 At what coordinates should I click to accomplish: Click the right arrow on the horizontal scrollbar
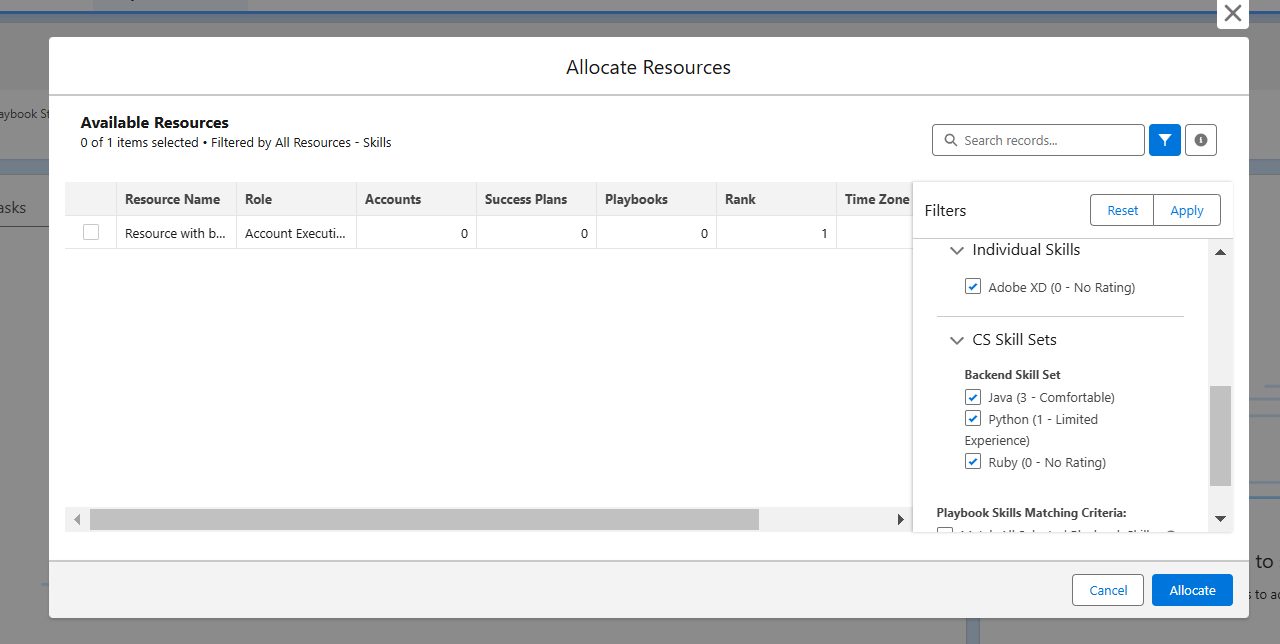[900, 519]
